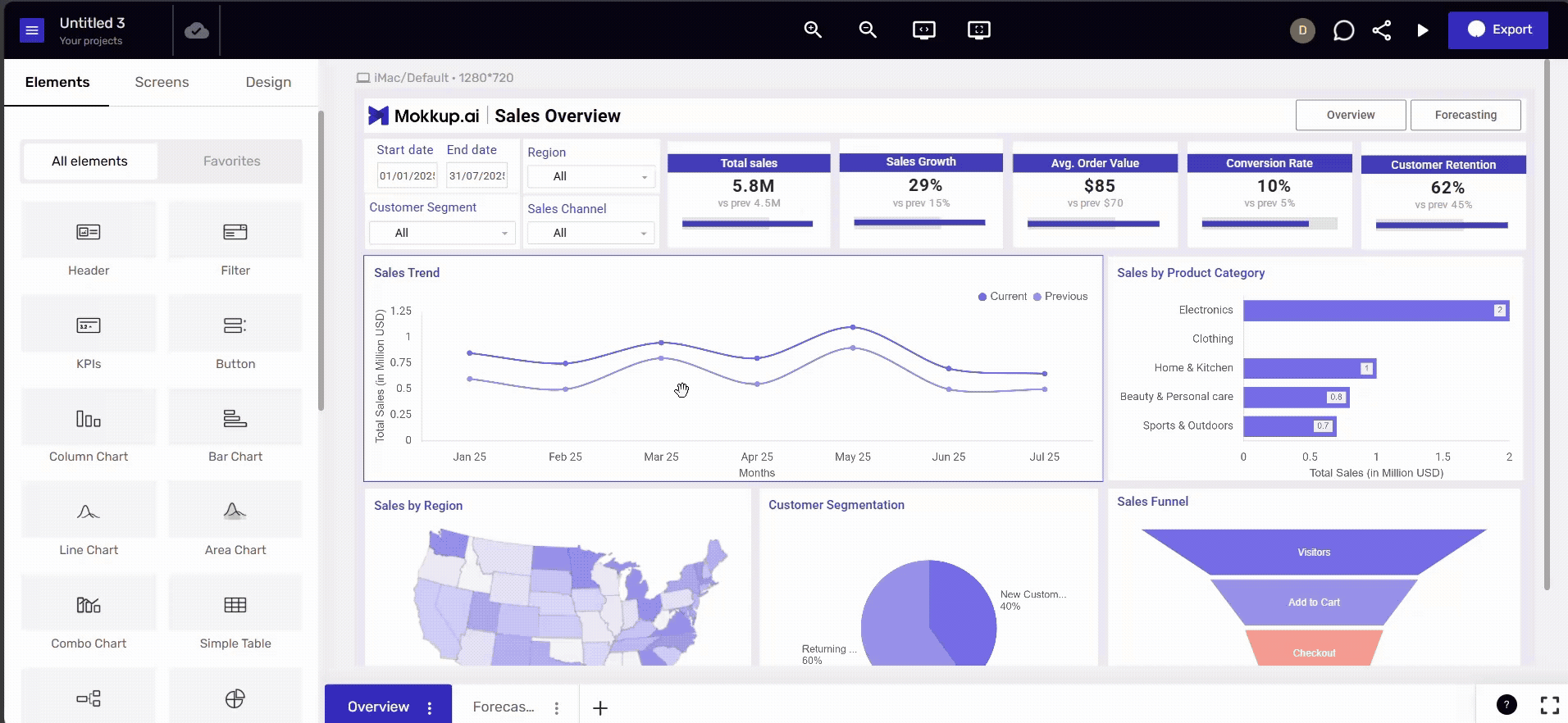
Task: Select the Bar Chart element
Action: (235, 427)
